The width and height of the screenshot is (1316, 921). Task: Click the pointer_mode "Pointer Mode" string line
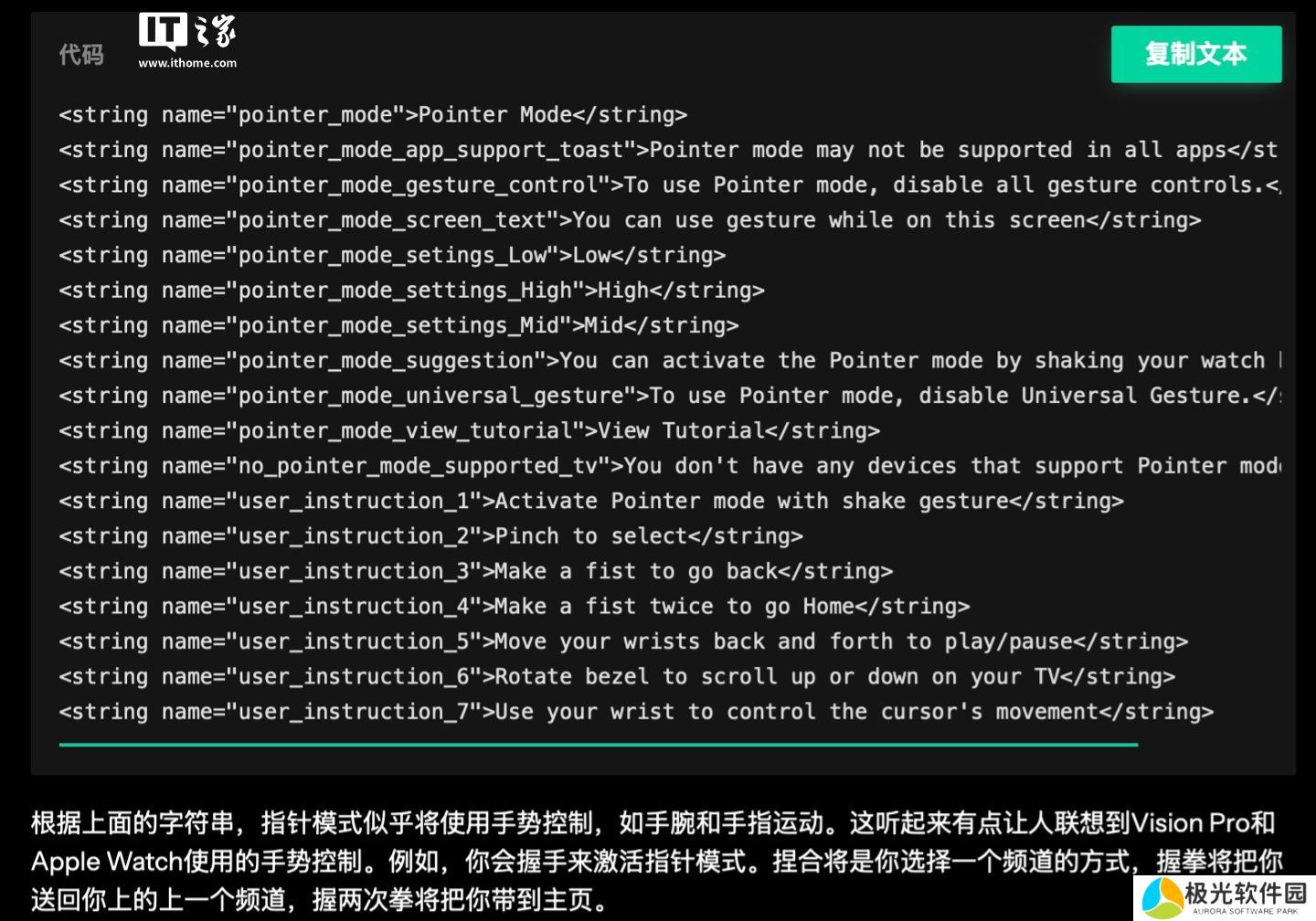(x=373, y=115)
